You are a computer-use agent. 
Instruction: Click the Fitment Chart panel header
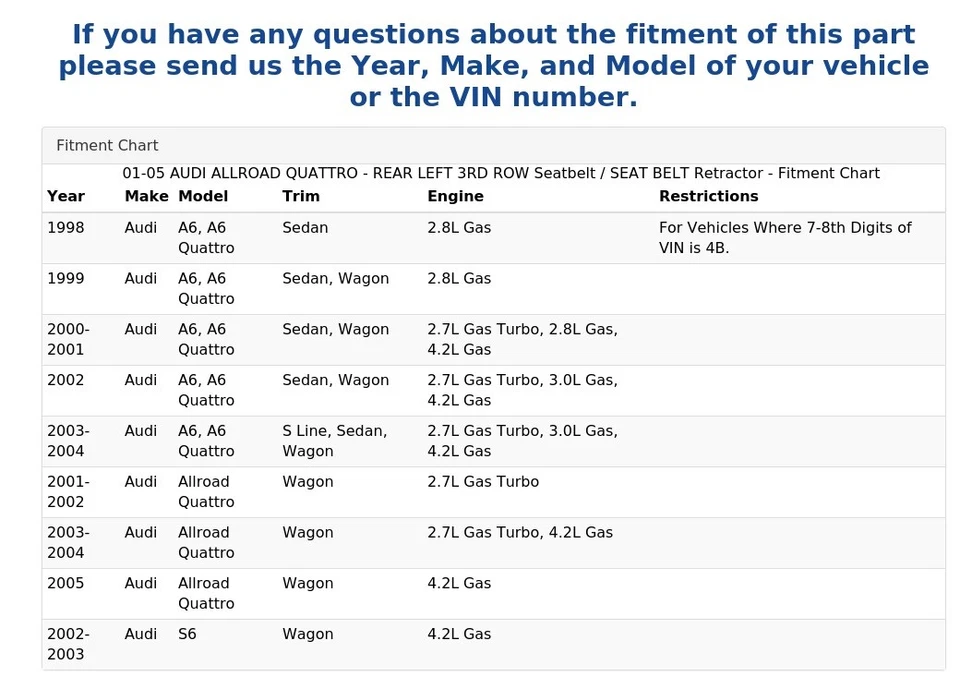pos(493,146)
